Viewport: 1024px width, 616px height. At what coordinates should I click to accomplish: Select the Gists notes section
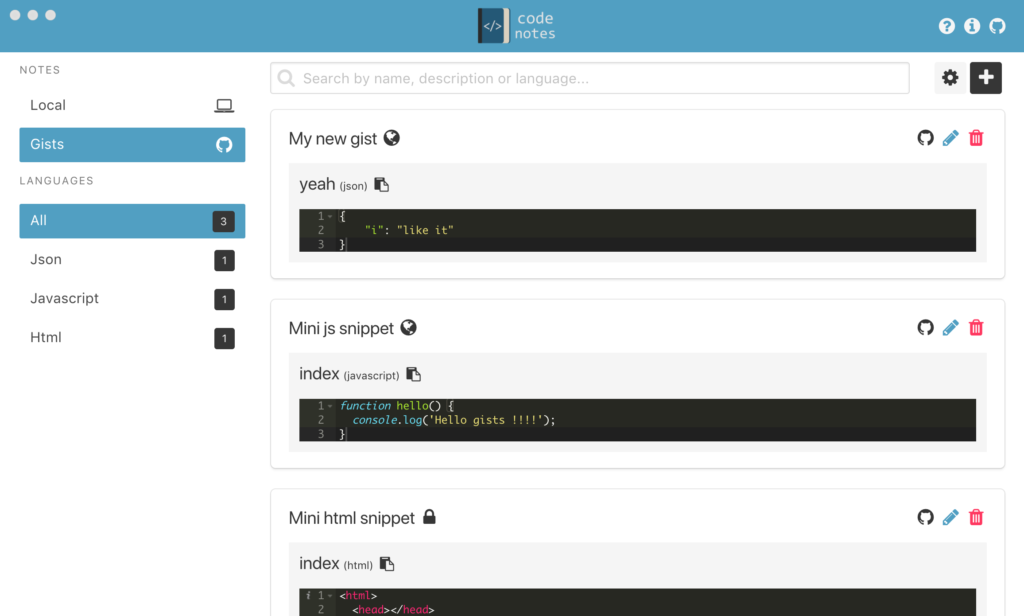[132, 144]
